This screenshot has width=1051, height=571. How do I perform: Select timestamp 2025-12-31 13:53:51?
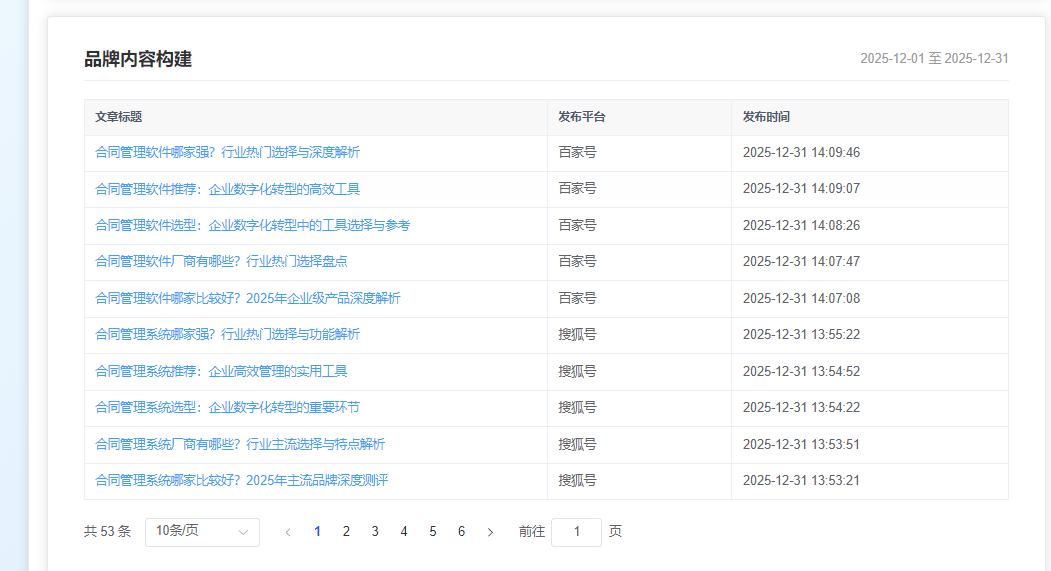801,444
